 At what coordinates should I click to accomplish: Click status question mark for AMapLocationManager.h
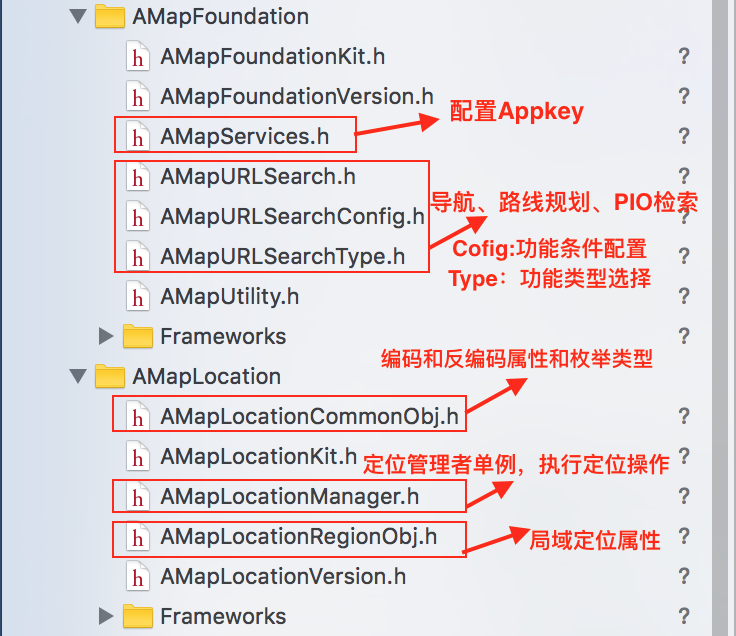pyautogui.click(x=684, y=496)
